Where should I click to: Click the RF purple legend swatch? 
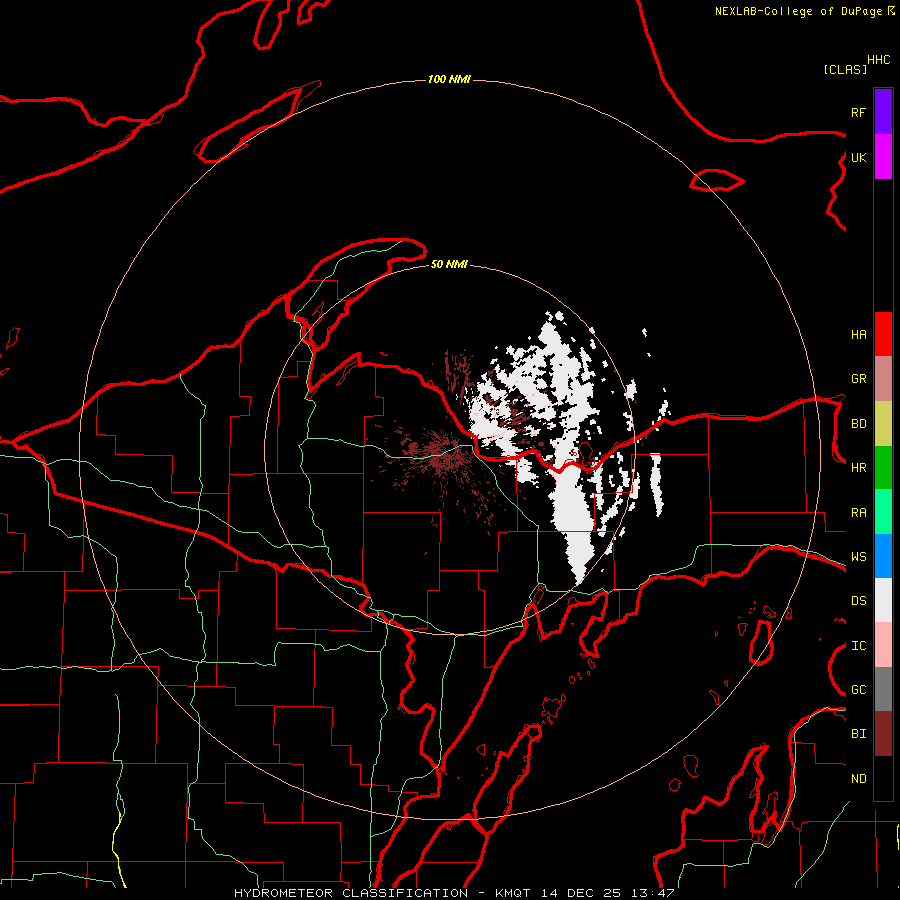point(883,111)
